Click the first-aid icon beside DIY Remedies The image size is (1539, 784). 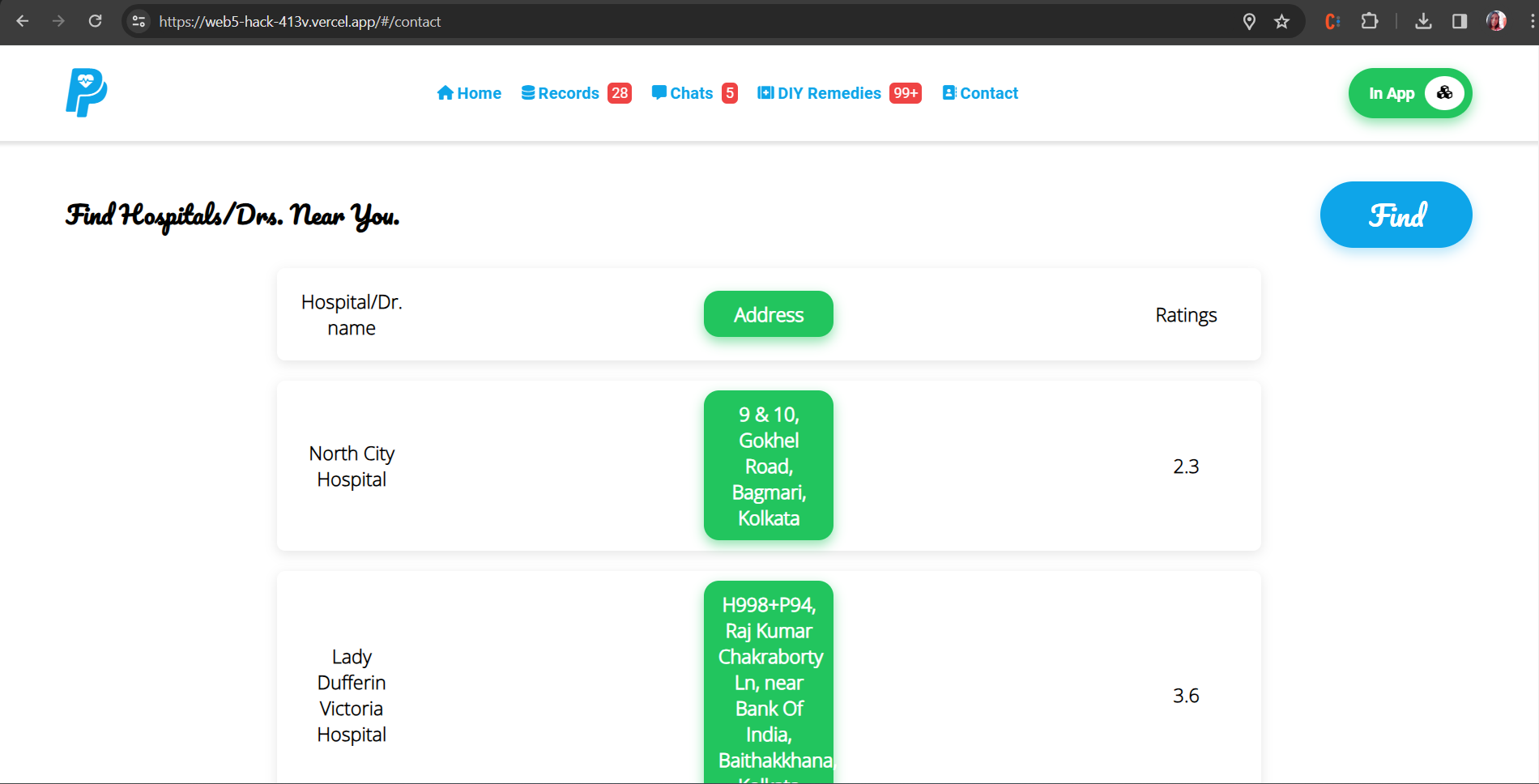coord(765,93)
